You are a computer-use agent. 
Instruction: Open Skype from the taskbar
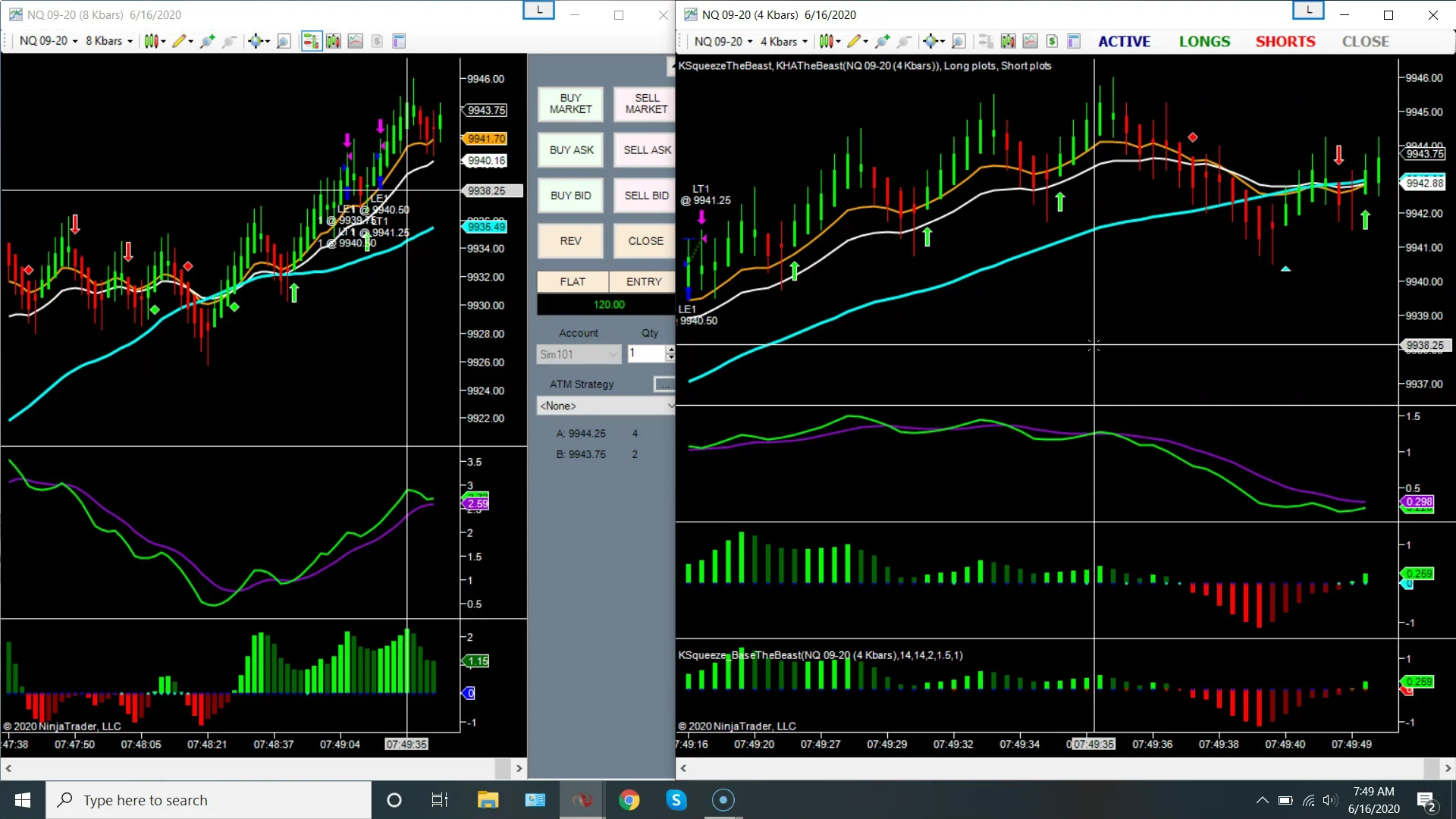pos(676,800)
